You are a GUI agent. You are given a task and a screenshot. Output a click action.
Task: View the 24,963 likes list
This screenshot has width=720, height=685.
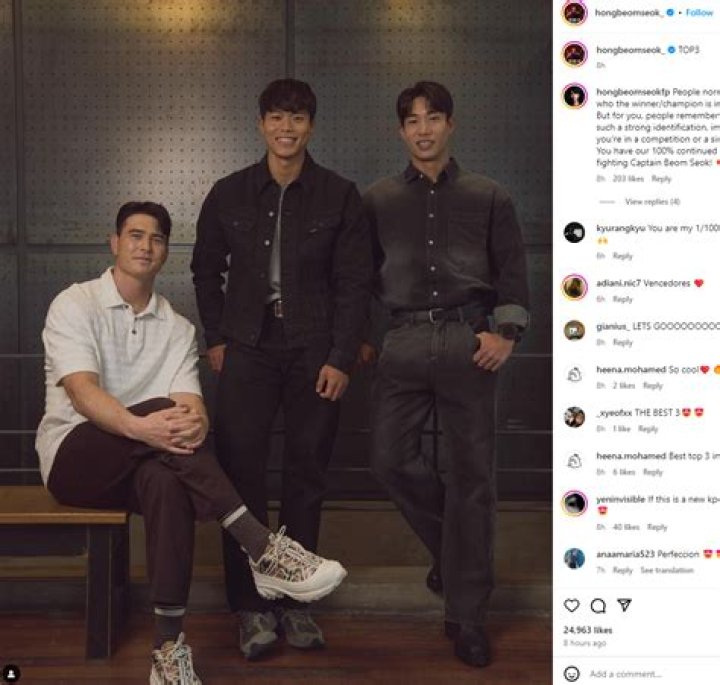click(x=587, y=630)
